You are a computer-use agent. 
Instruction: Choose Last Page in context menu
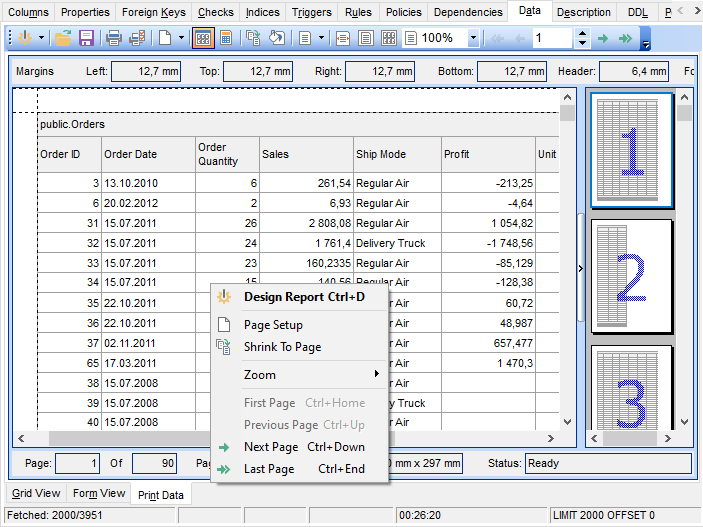tap(269, 469)
